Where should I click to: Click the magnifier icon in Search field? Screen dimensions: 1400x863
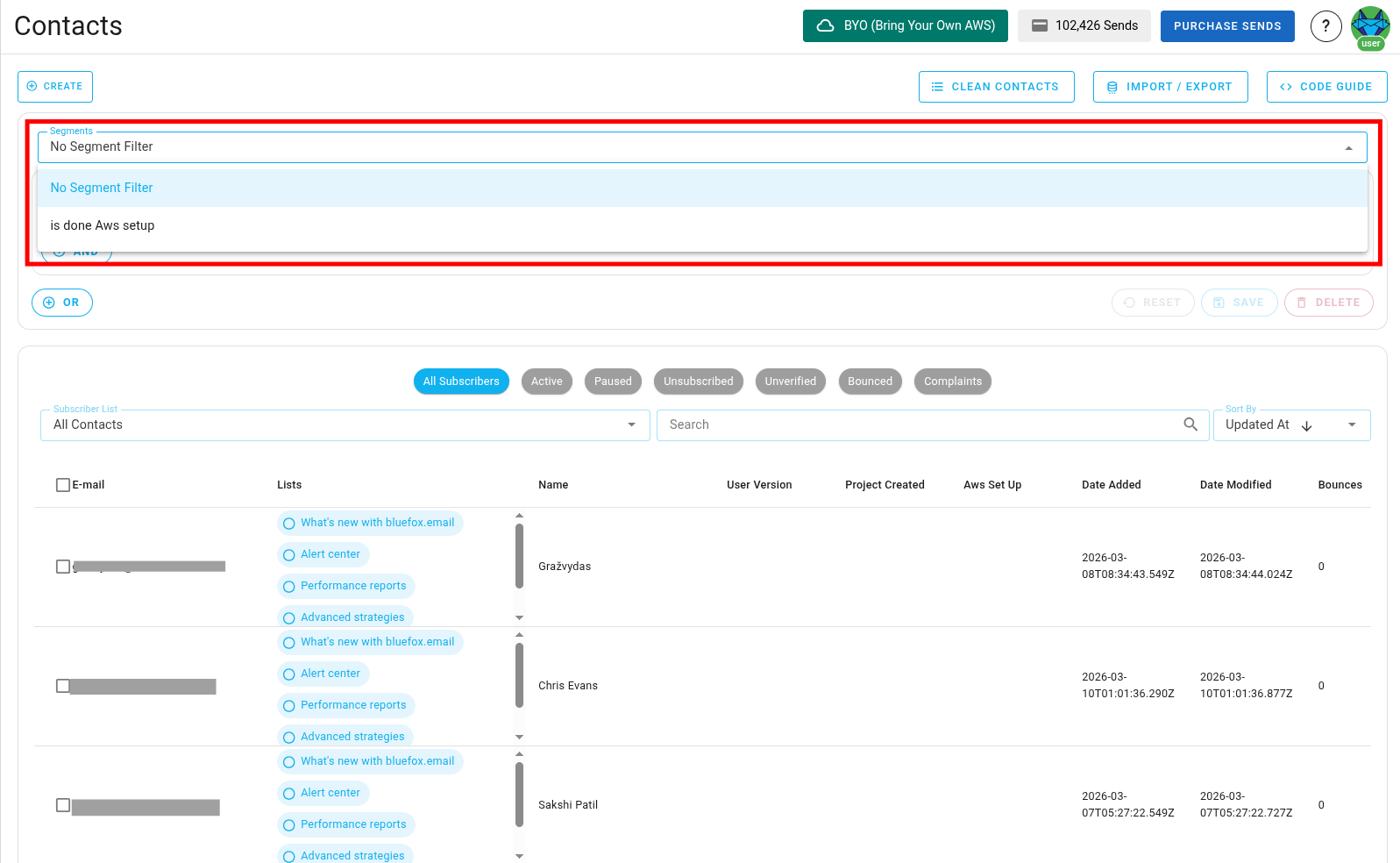(x=1190, y=424)
